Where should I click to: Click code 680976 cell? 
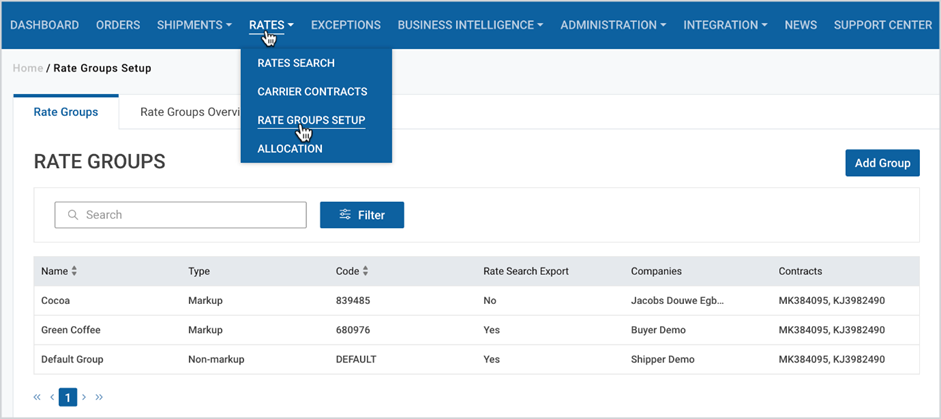353,330
